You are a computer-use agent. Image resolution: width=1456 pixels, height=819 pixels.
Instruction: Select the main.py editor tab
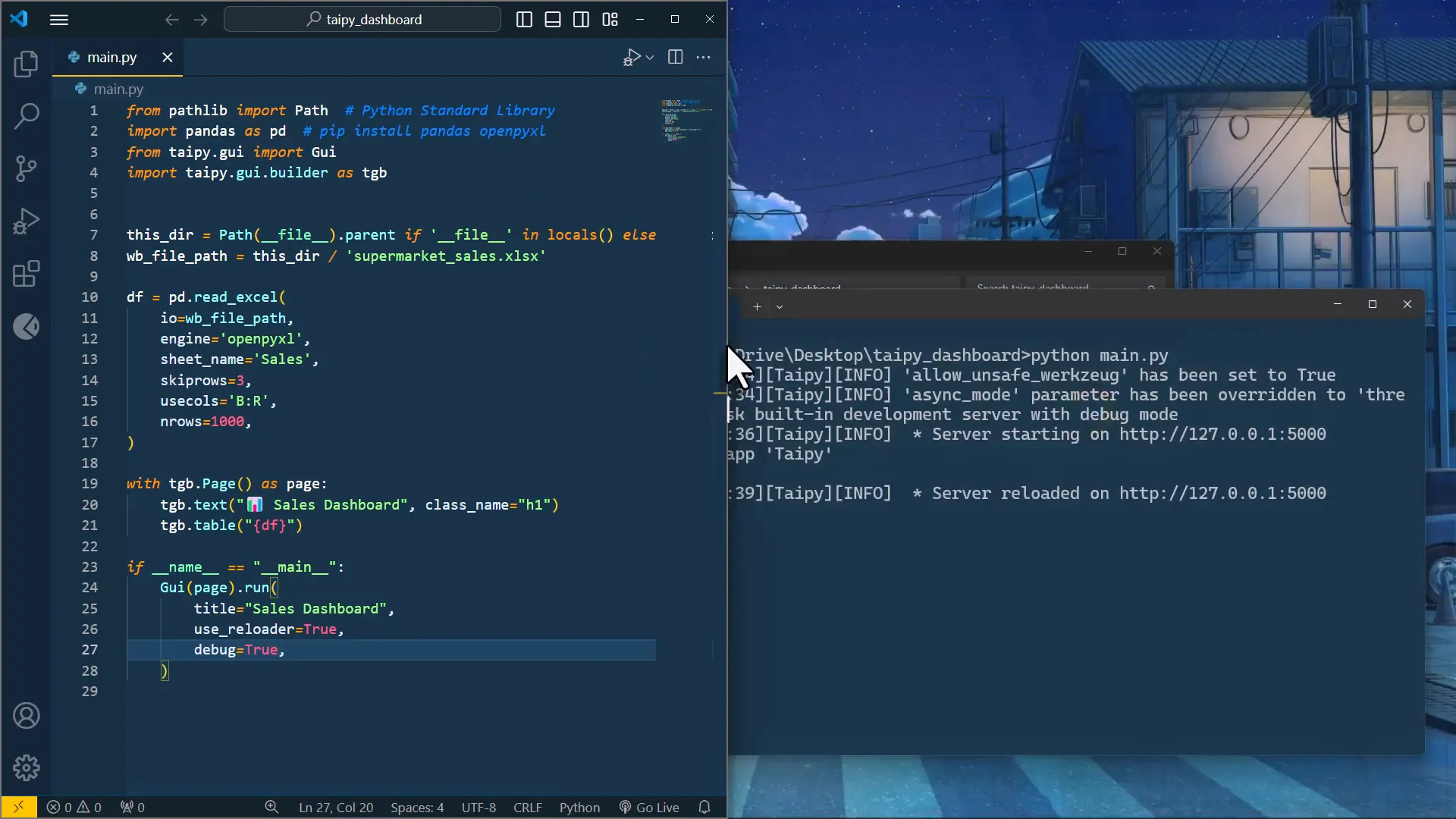pos(111,57)
